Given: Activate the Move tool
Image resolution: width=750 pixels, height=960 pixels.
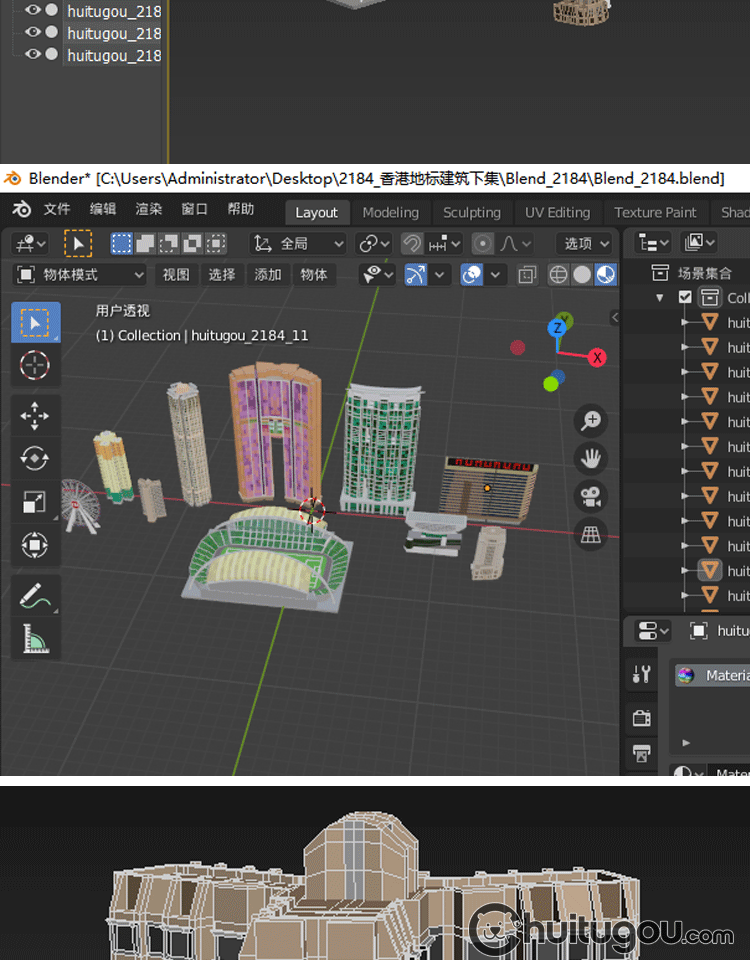Looking at the screenshot, I should [35, 416].
